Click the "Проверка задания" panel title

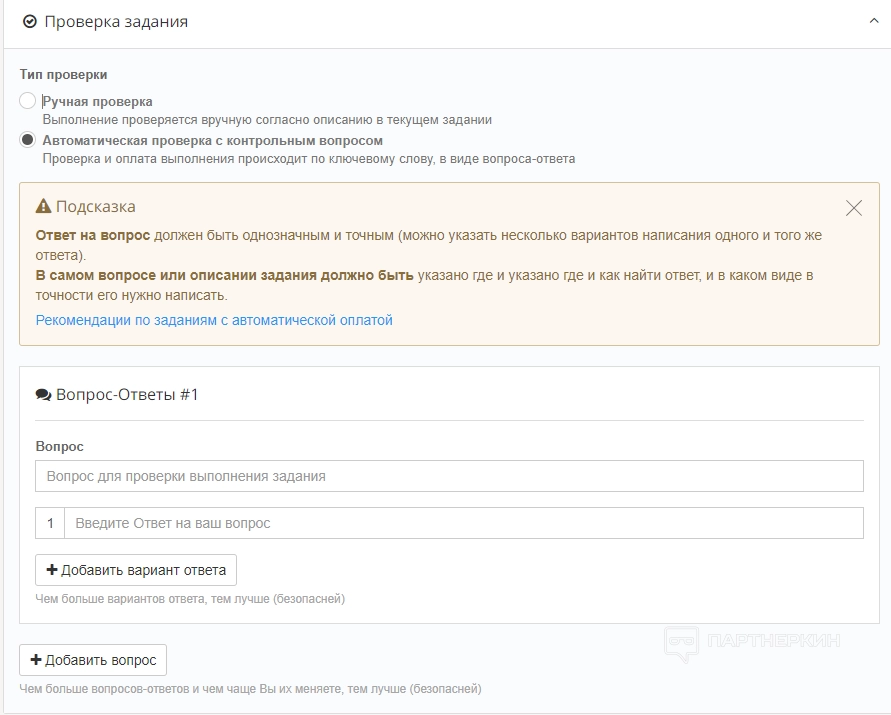coord(116,21)
